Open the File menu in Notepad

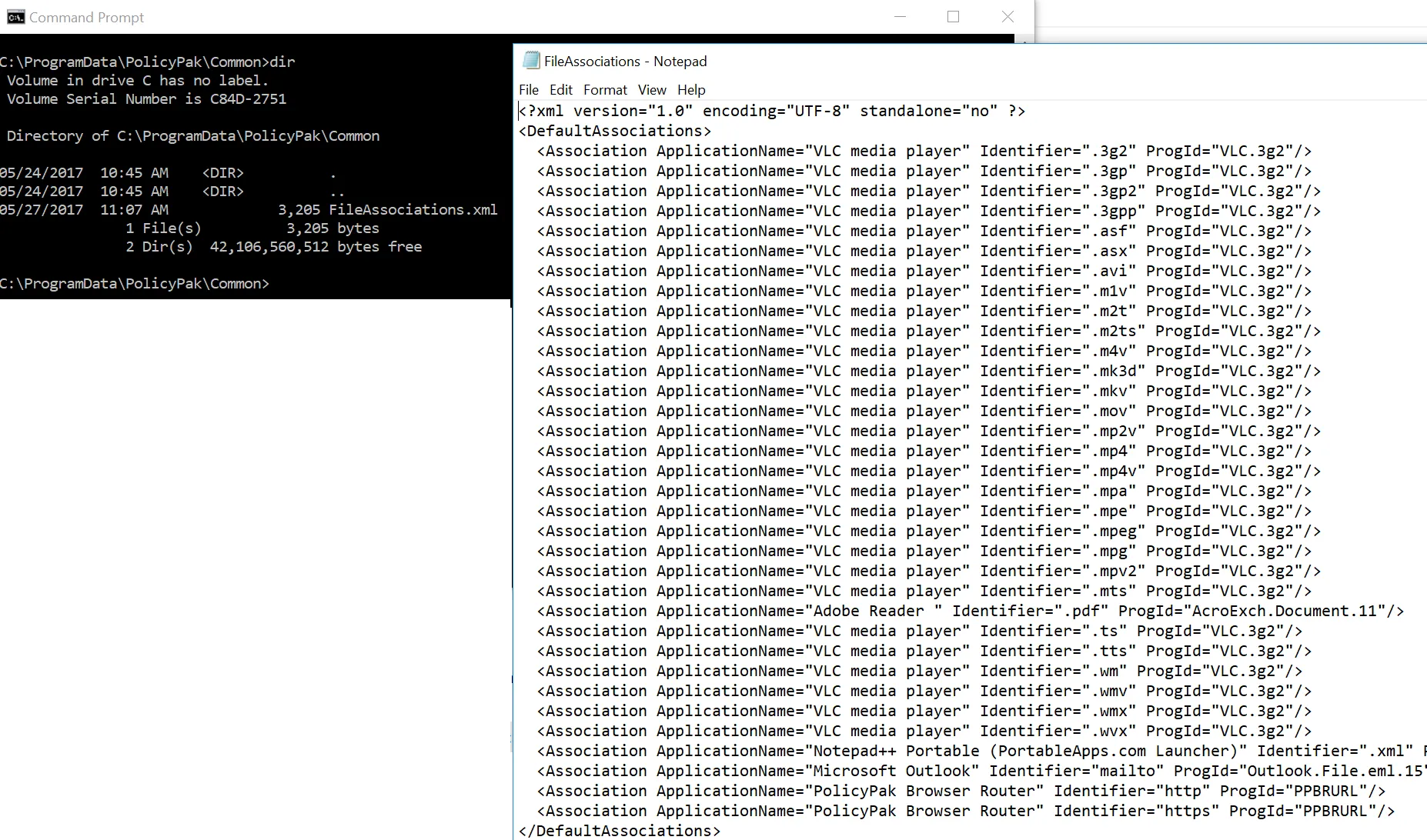pos(529,89)
